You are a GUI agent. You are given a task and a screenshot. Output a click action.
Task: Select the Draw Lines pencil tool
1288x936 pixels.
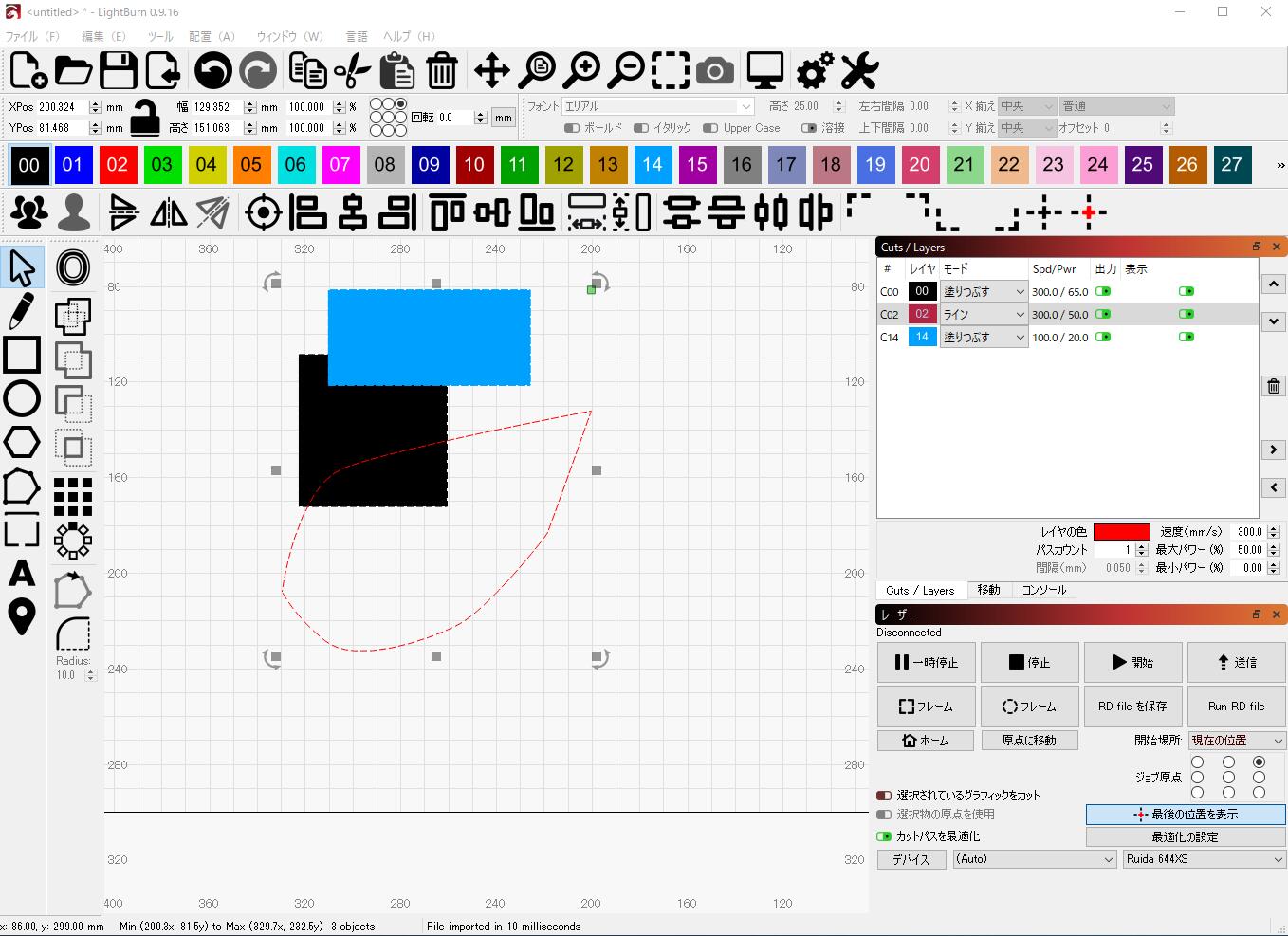[x=22, y=310]
